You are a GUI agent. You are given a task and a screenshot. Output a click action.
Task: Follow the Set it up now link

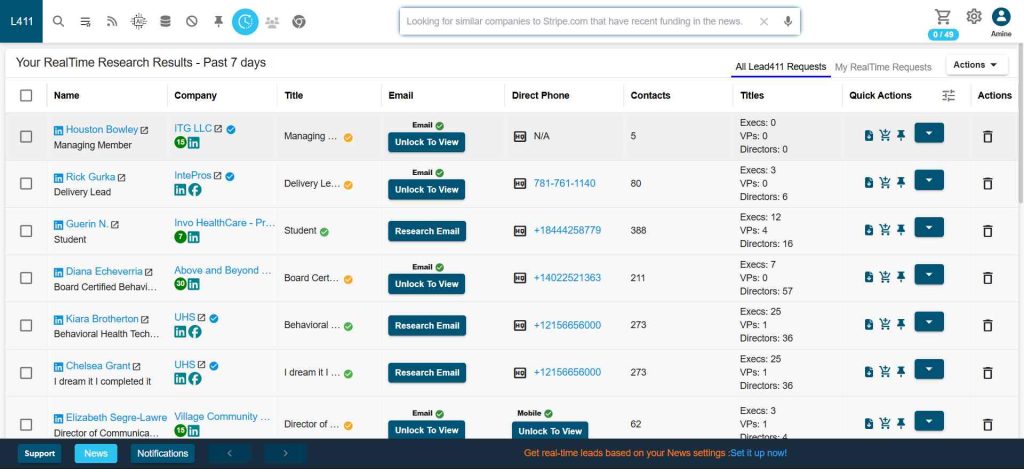(x=758, y=453)
